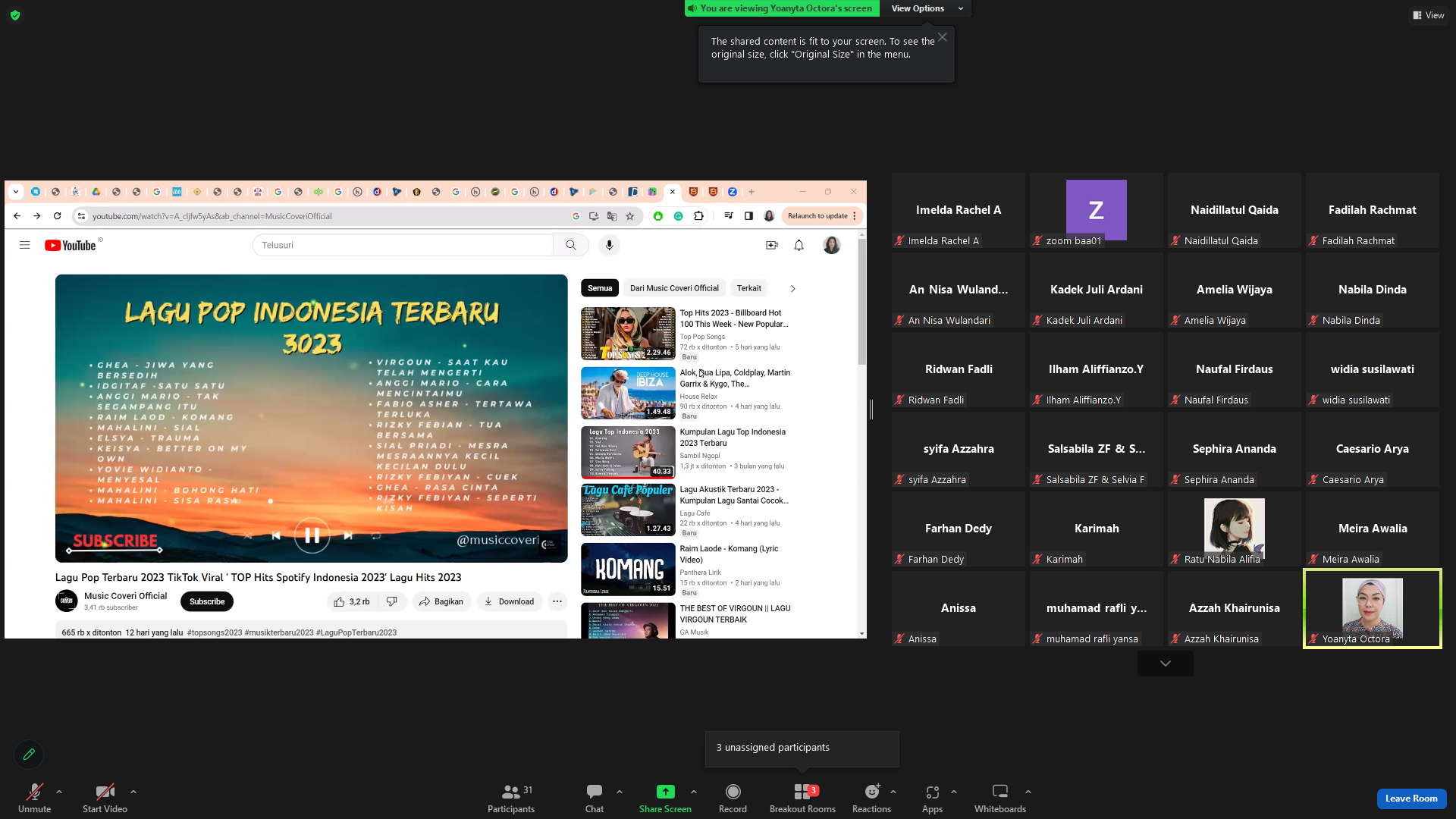Open audio options arrow beside Unmute
This screenshot has width=1456, height=819.
[59, 792]
